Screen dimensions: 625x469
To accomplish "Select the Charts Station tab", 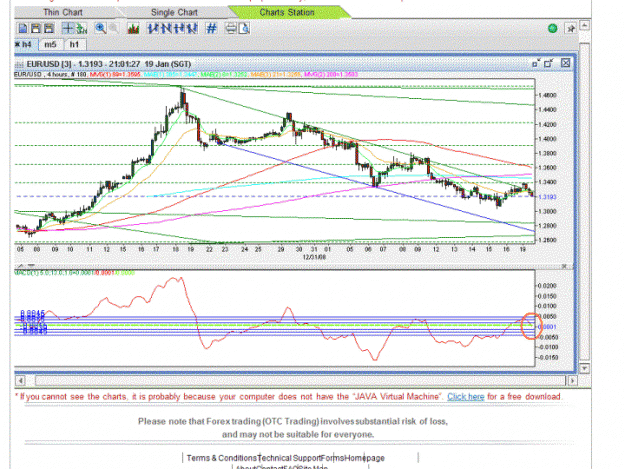I will click(287, 12).
